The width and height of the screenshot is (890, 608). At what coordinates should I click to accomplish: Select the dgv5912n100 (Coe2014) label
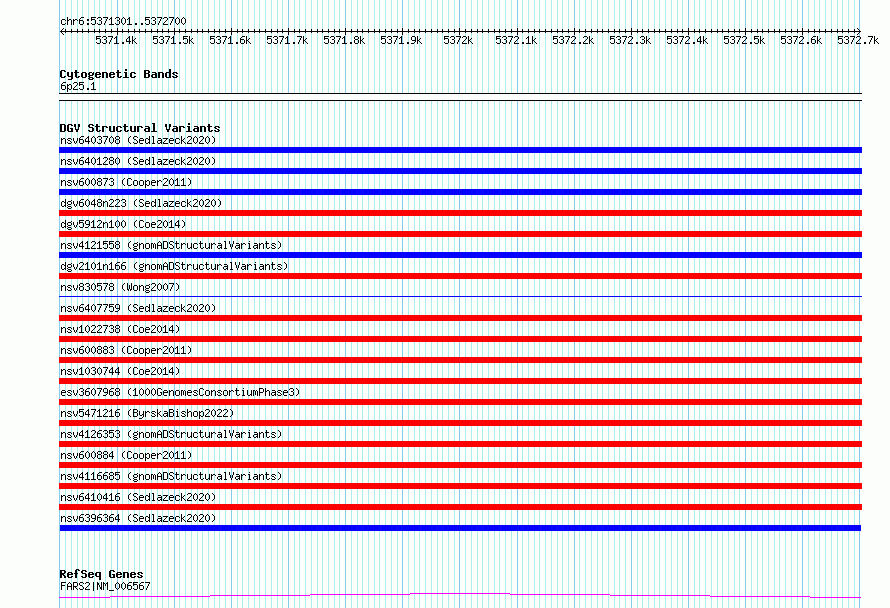pyautogui.click(x=123, y=224)
